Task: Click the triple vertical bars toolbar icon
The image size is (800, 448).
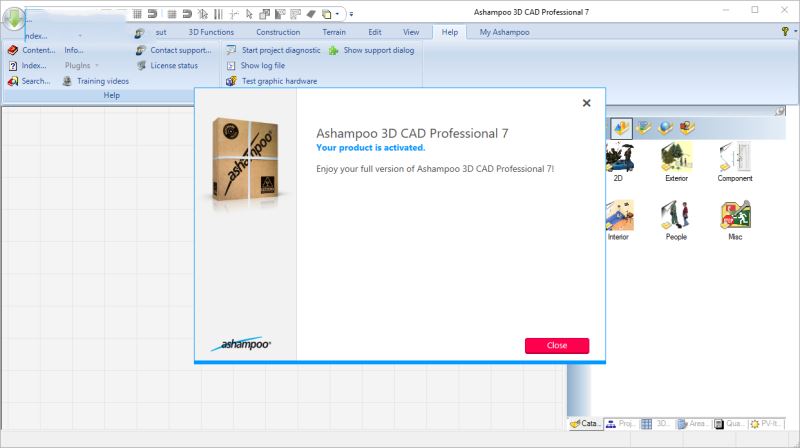Action: coord(218,14)
